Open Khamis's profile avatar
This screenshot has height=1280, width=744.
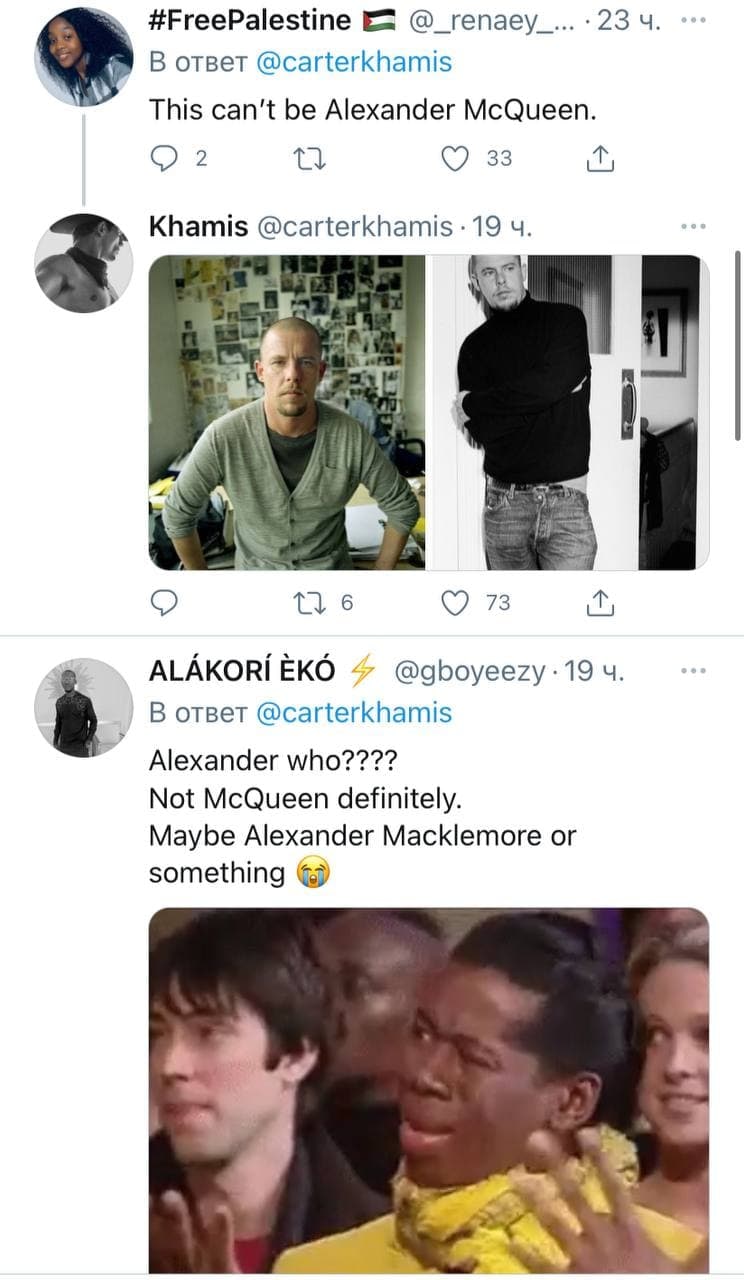[x=84, y=264]
